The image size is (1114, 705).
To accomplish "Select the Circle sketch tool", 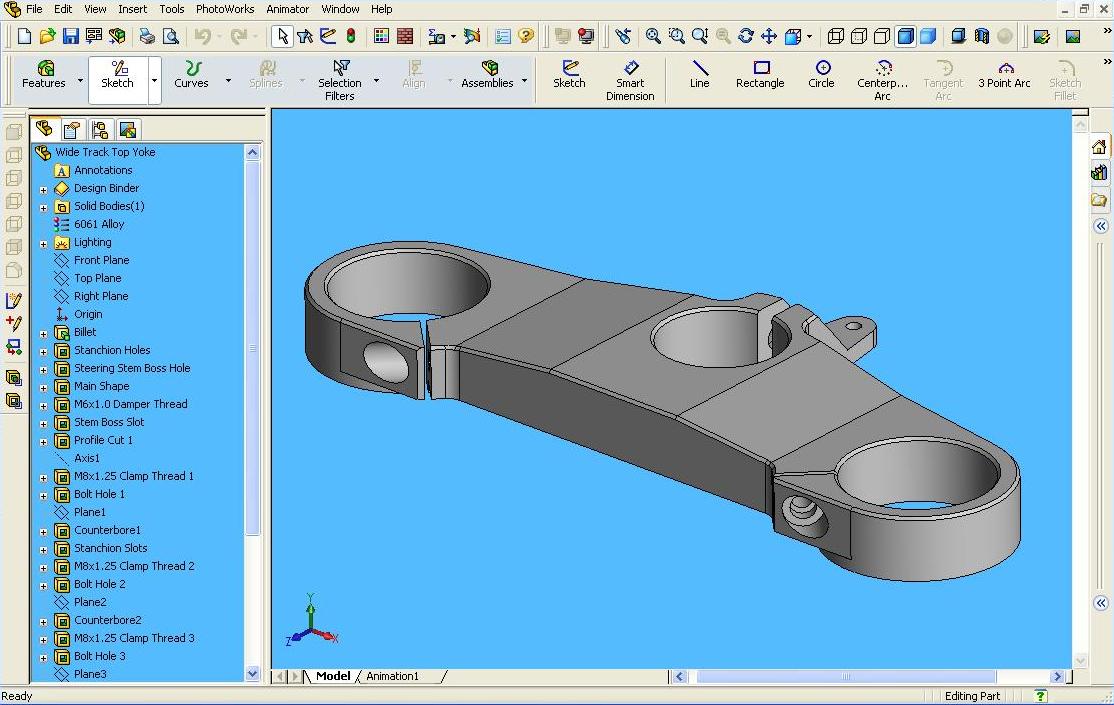I will click(x=821, y=75).
